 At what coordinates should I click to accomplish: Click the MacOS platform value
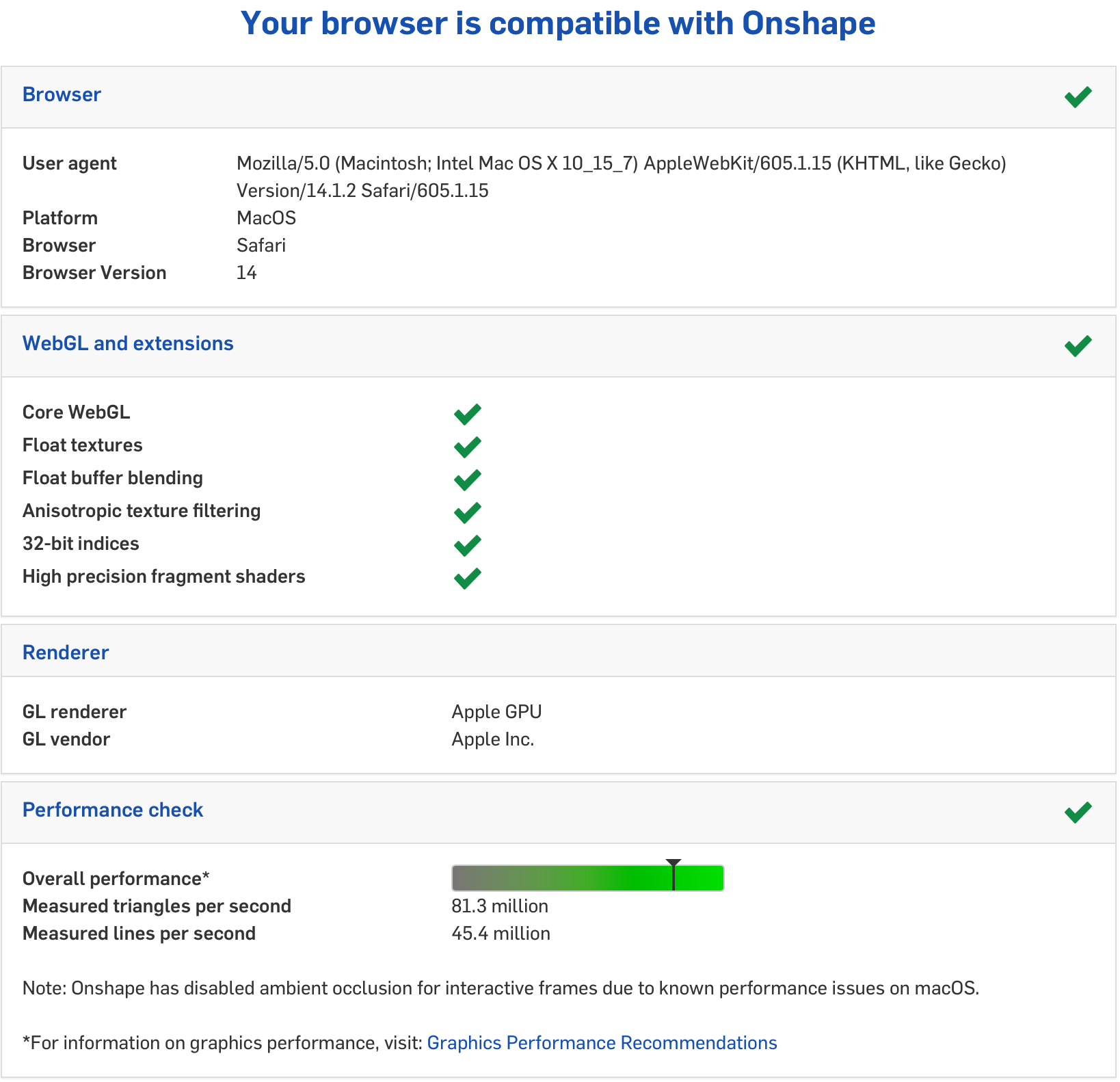(266, 218)
